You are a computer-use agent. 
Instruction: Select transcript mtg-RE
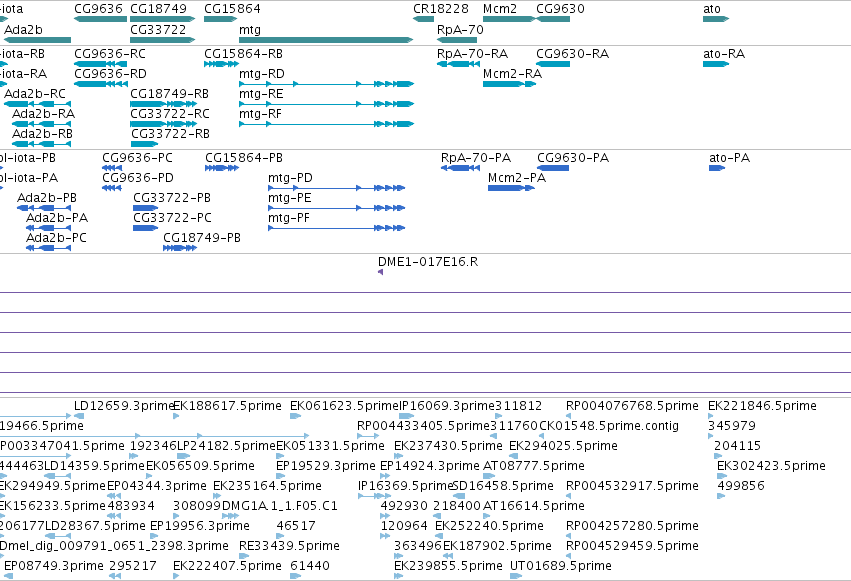326,104
